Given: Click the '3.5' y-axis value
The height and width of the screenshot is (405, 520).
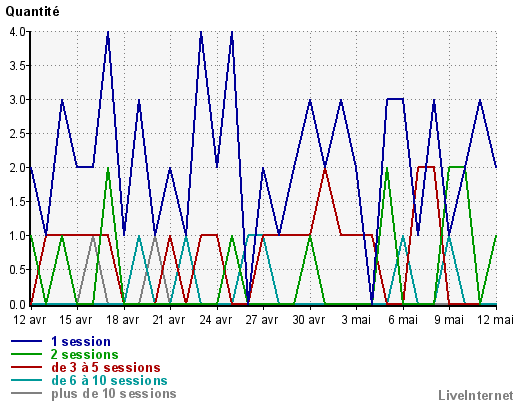Looking at the screenshot, I should [18, 66].
